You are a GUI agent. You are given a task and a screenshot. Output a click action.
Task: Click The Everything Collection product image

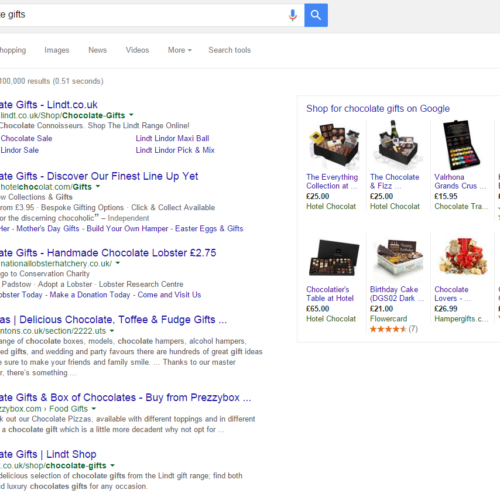click(x=334, y=145)
